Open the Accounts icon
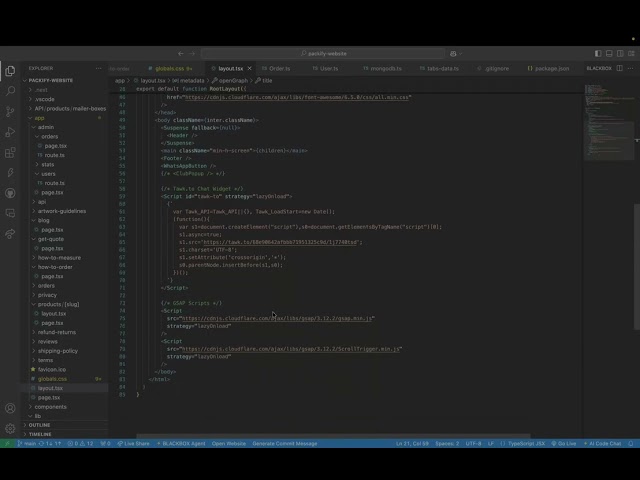 coord(11,408)
